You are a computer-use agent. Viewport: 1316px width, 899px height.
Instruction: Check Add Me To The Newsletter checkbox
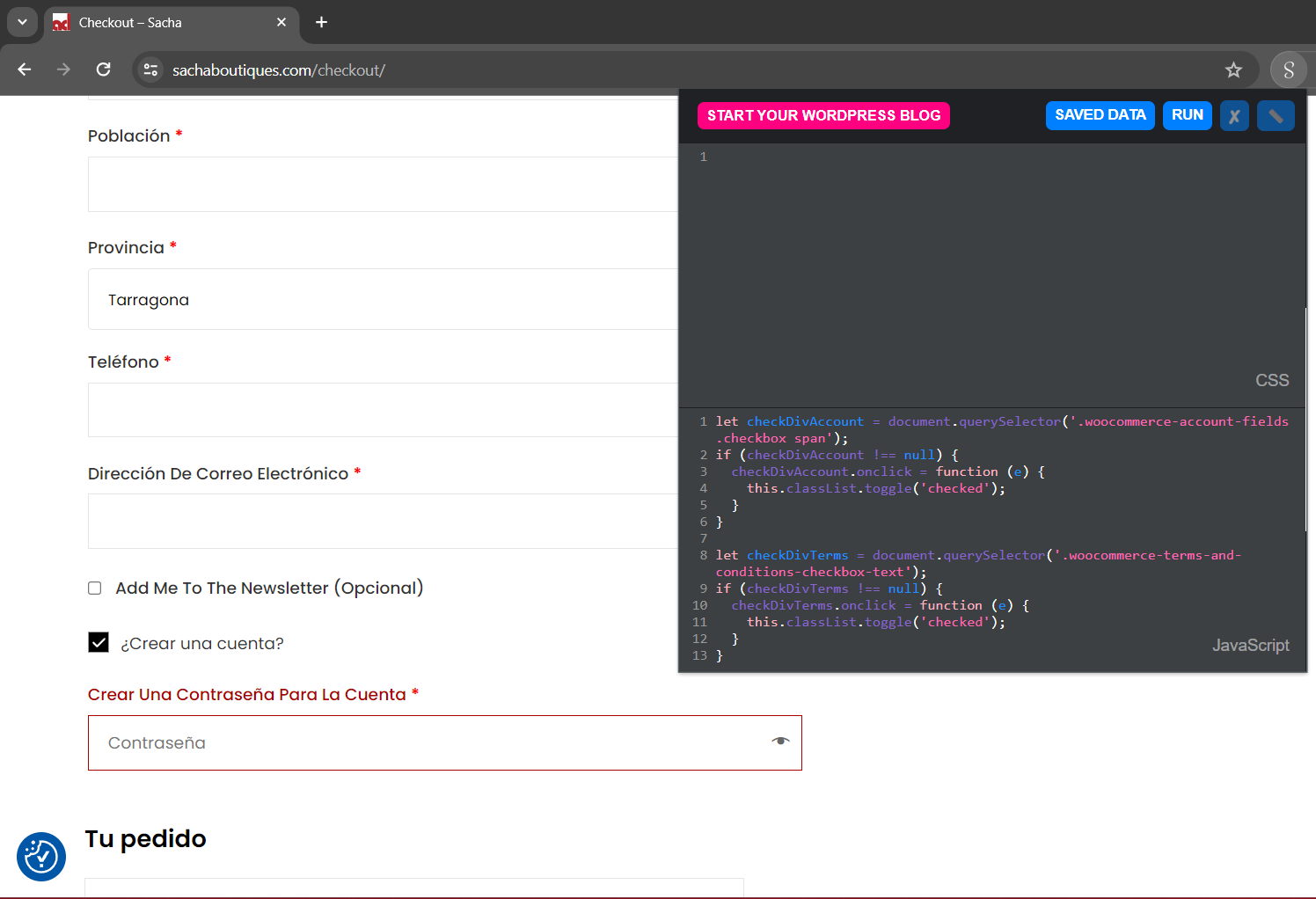point(95,588)
